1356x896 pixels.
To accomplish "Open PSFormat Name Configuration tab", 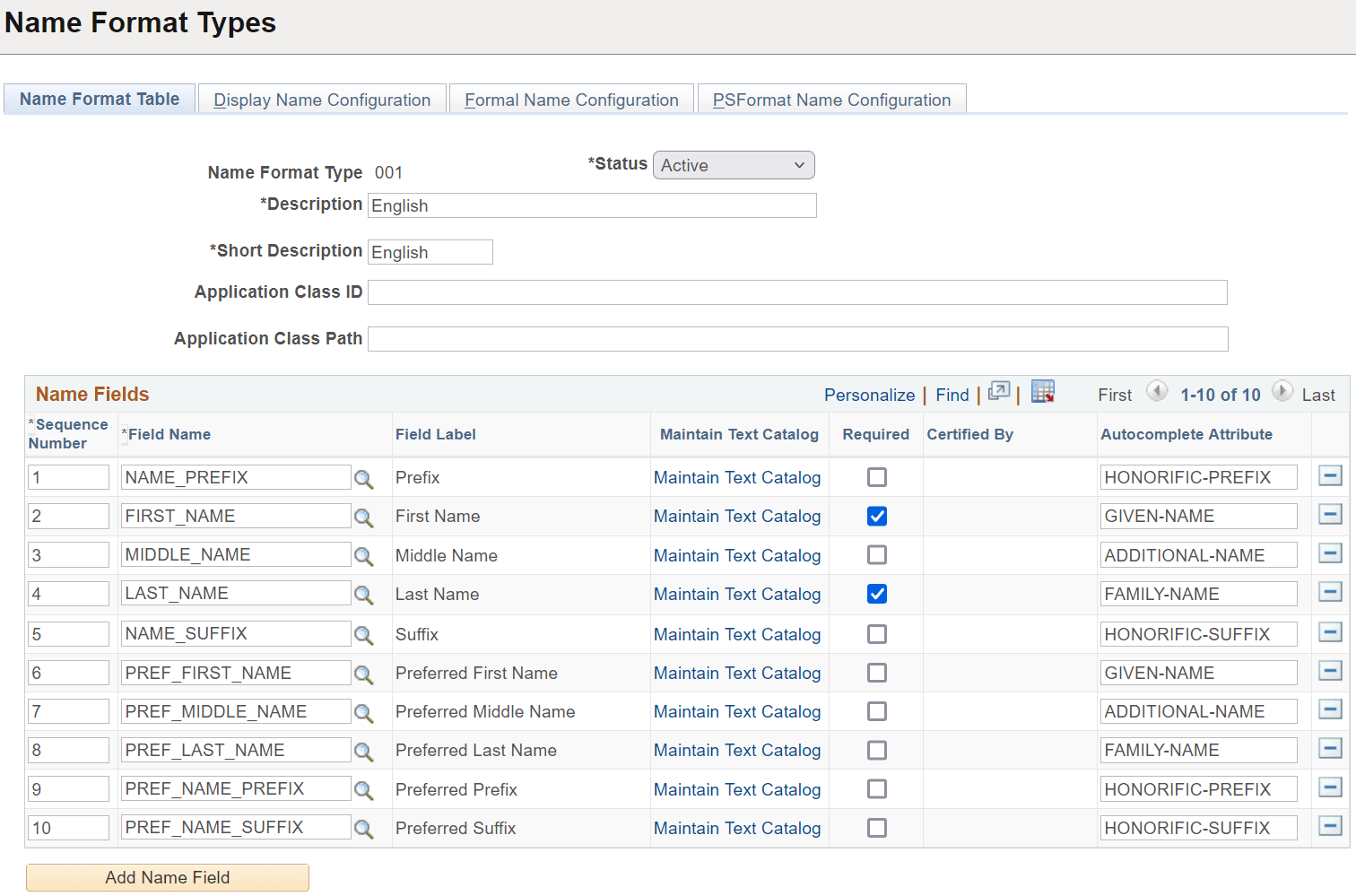I will [x=831, y=100].
